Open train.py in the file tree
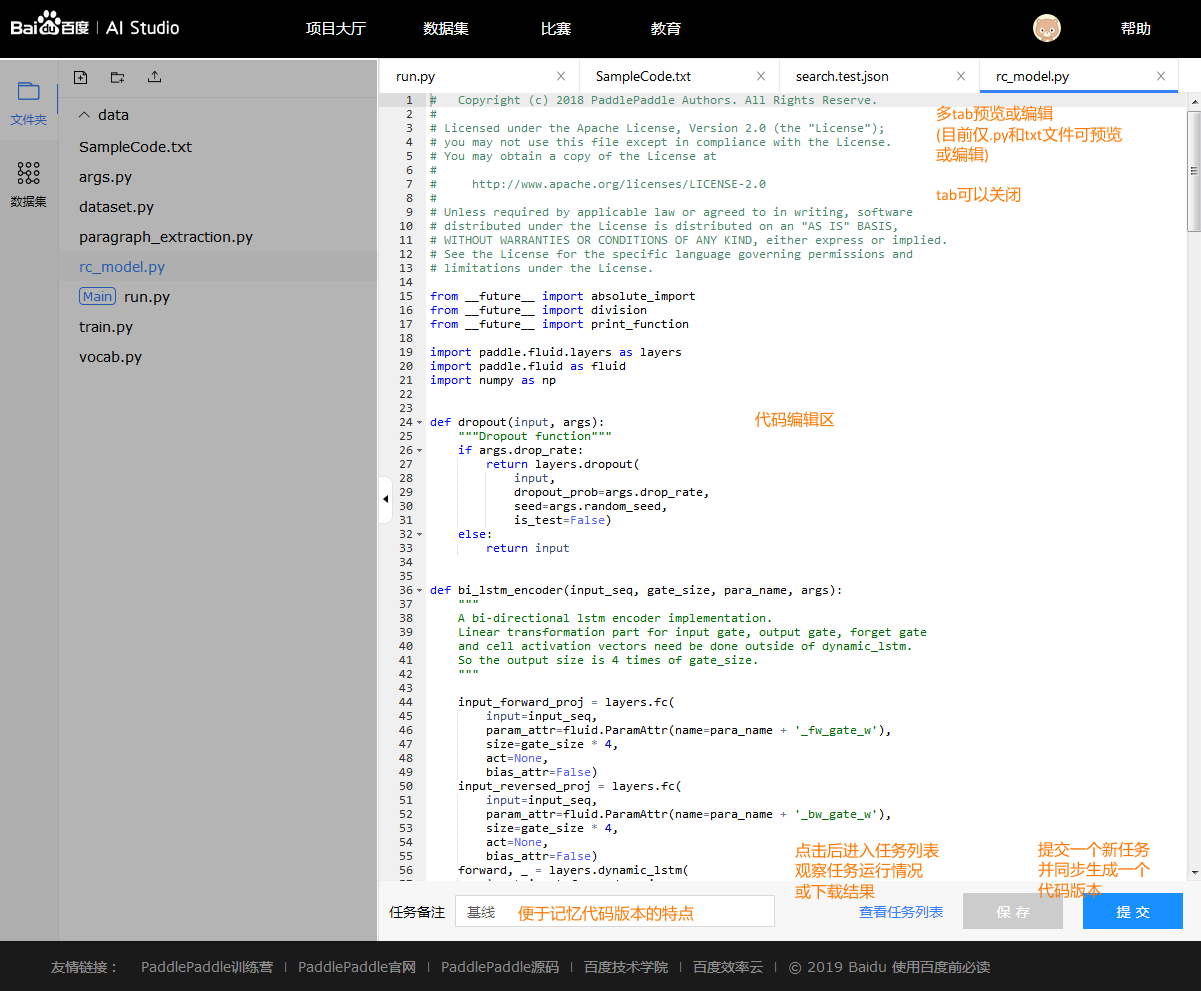The width and height of the screenshot is (1201, 991). [x=106, y=327]
